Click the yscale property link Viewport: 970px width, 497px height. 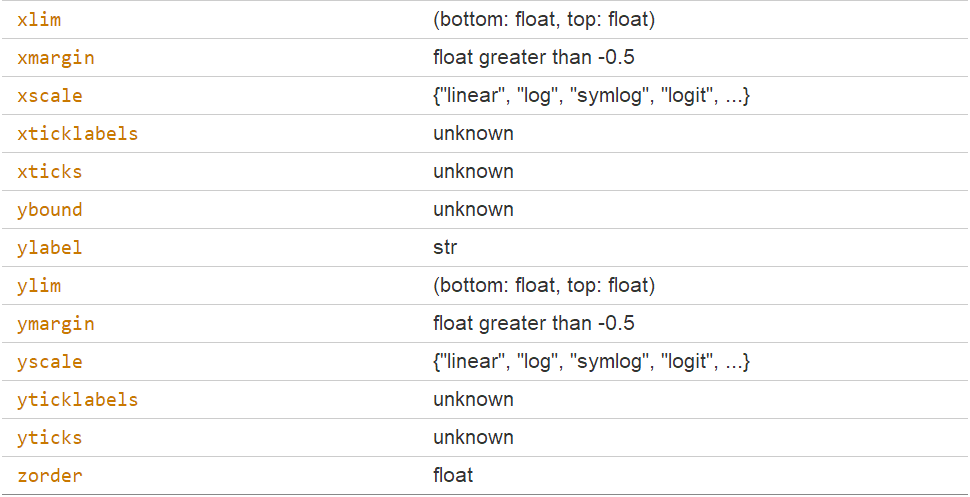50,362
